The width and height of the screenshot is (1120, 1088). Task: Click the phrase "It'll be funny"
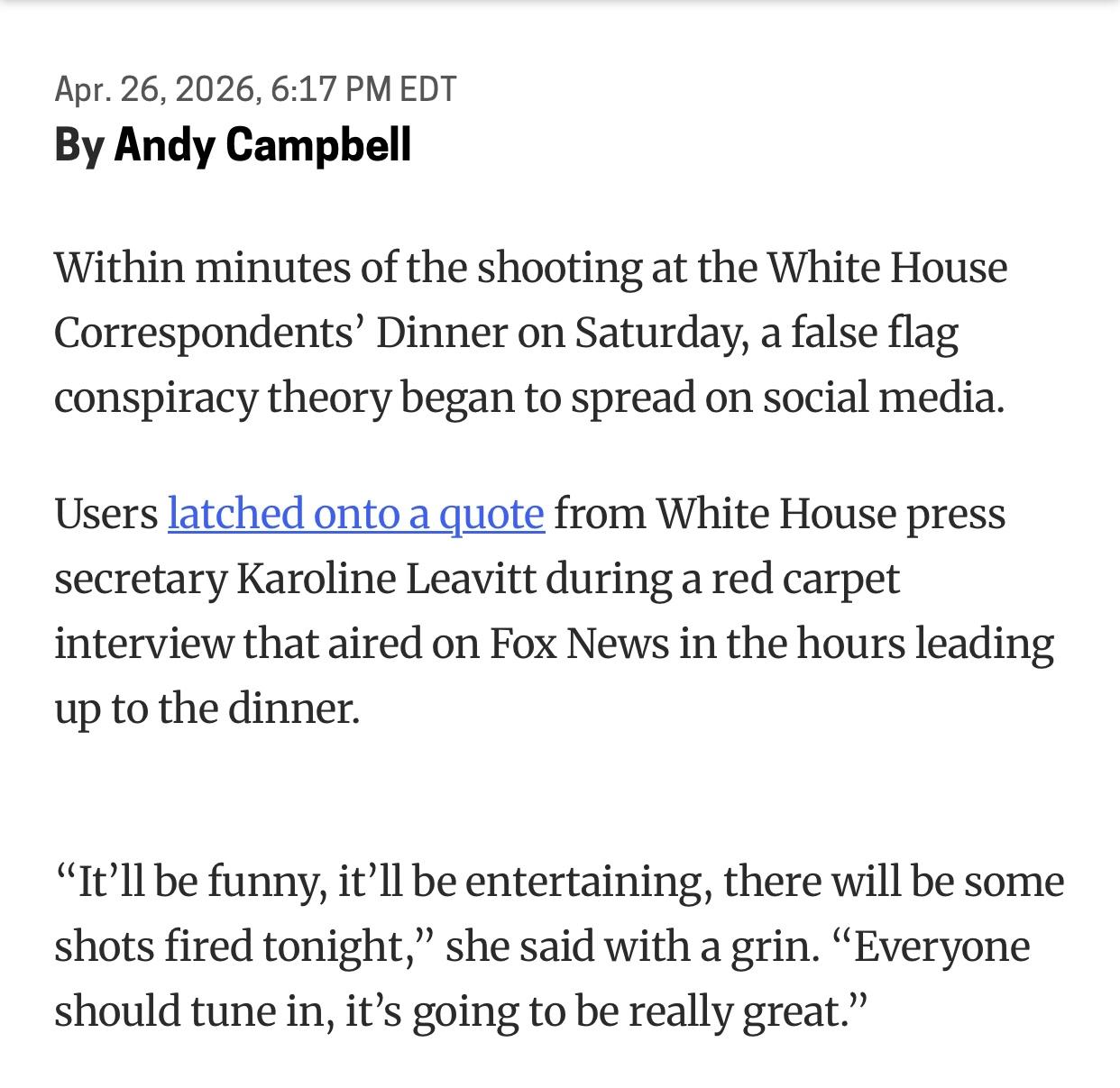tap(202, 881)
